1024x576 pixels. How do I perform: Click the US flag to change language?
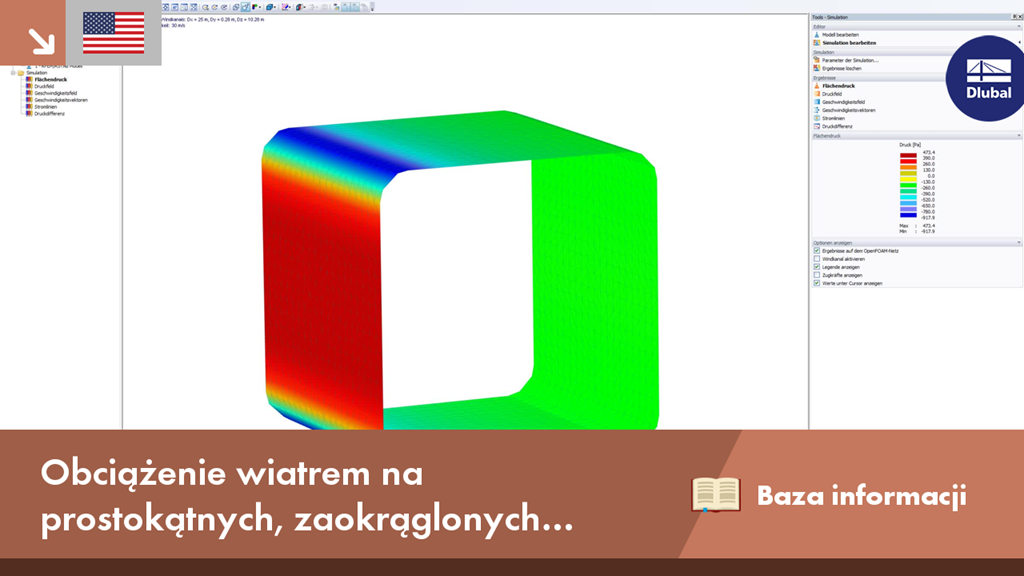113,33
